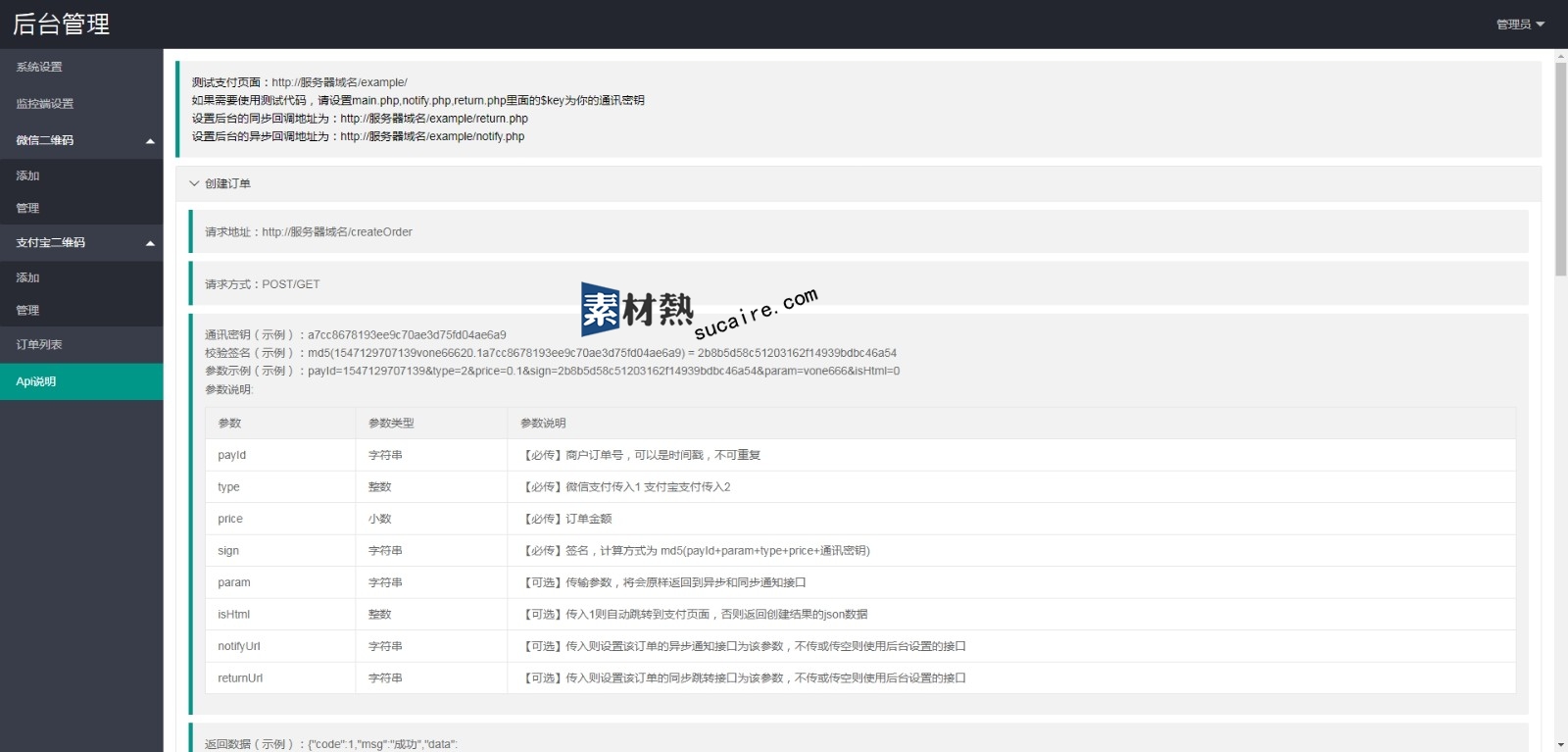Screen dimensions: 1568x752
Task: Open 监控端设置 in the sidebar
Action: 81,103
